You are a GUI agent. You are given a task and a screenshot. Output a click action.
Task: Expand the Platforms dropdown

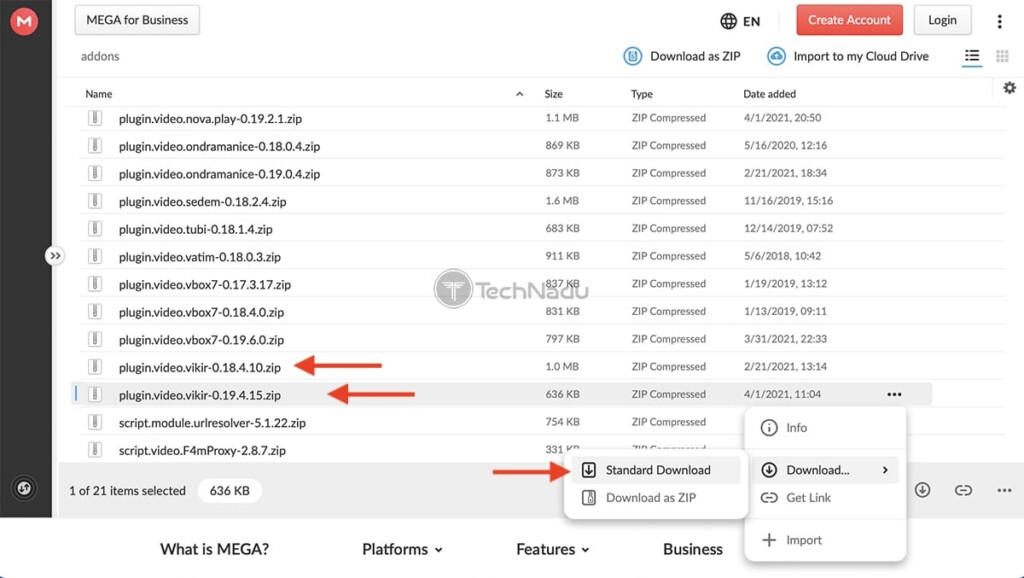click(x=402, y=549)
